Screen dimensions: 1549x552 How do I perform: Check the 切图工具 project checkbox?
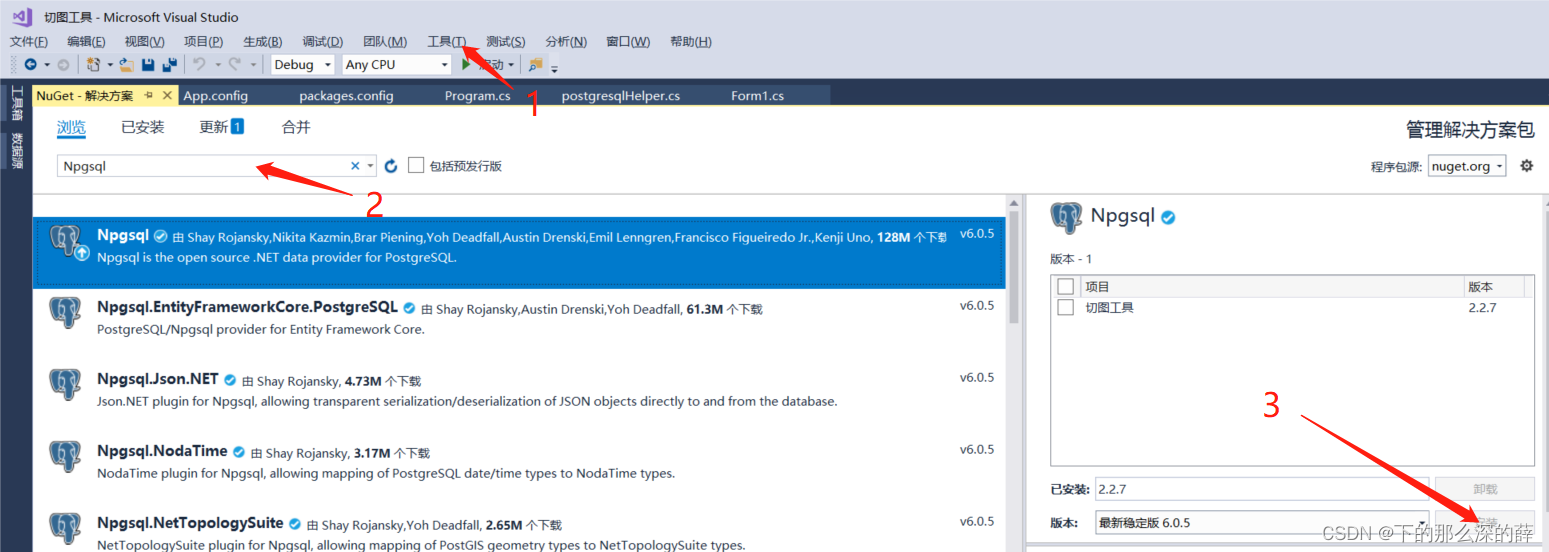click(x=1066, y=308)
